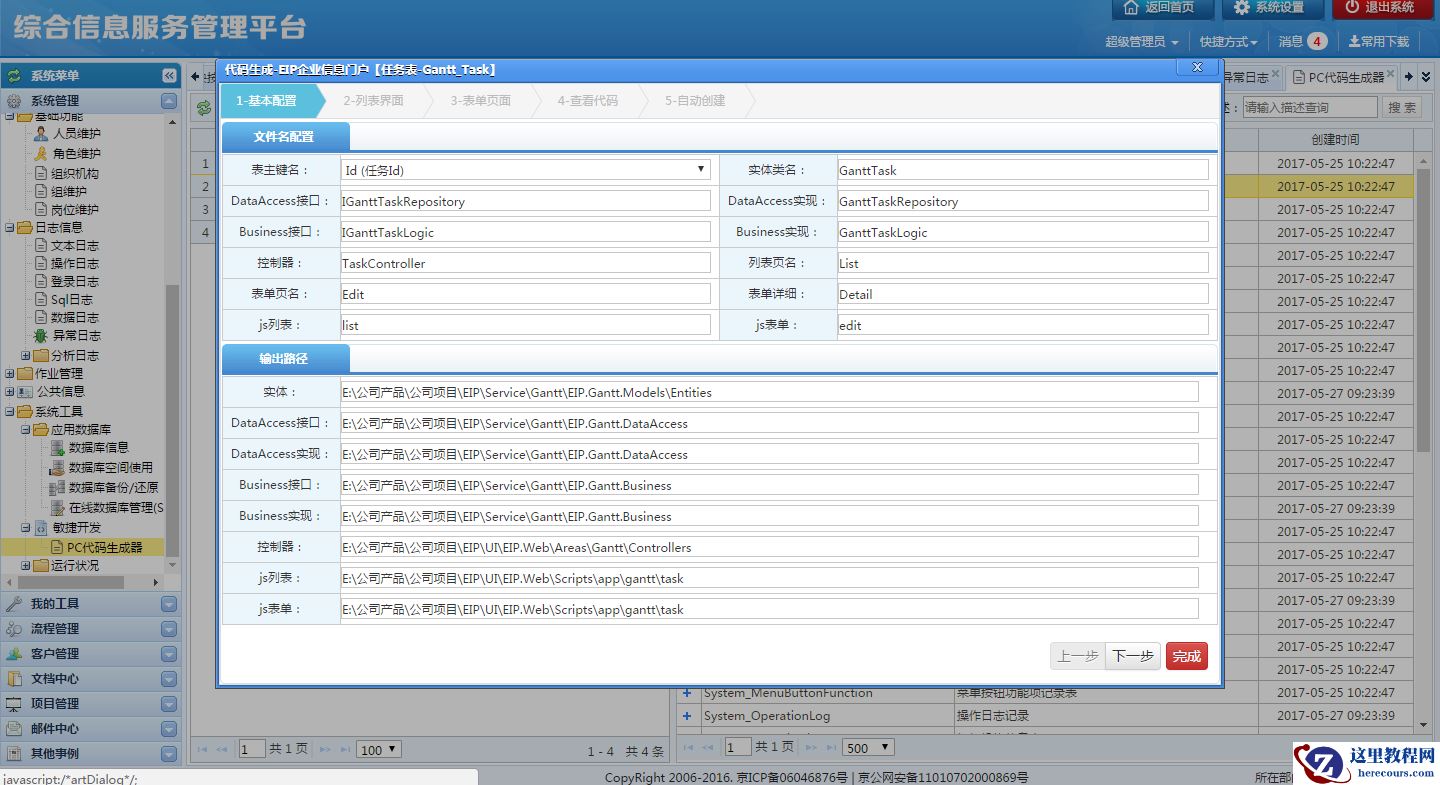Image resolution: width=1440 pixels, height=785 pixels.
Task: Collapse the sidebar using the double-arrow icon
Action: click(x=169, y=76)
